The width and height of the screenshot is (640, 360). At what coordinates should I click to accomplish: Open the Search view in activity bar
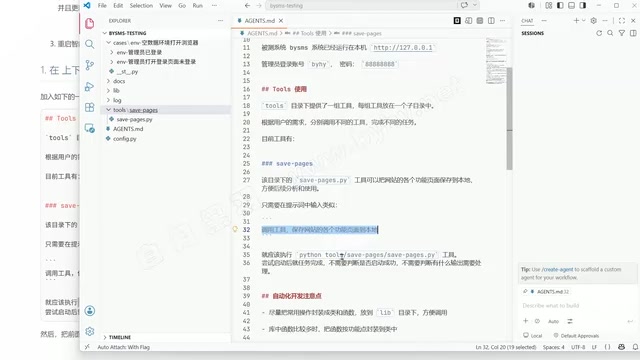click(x=89, y=44)
